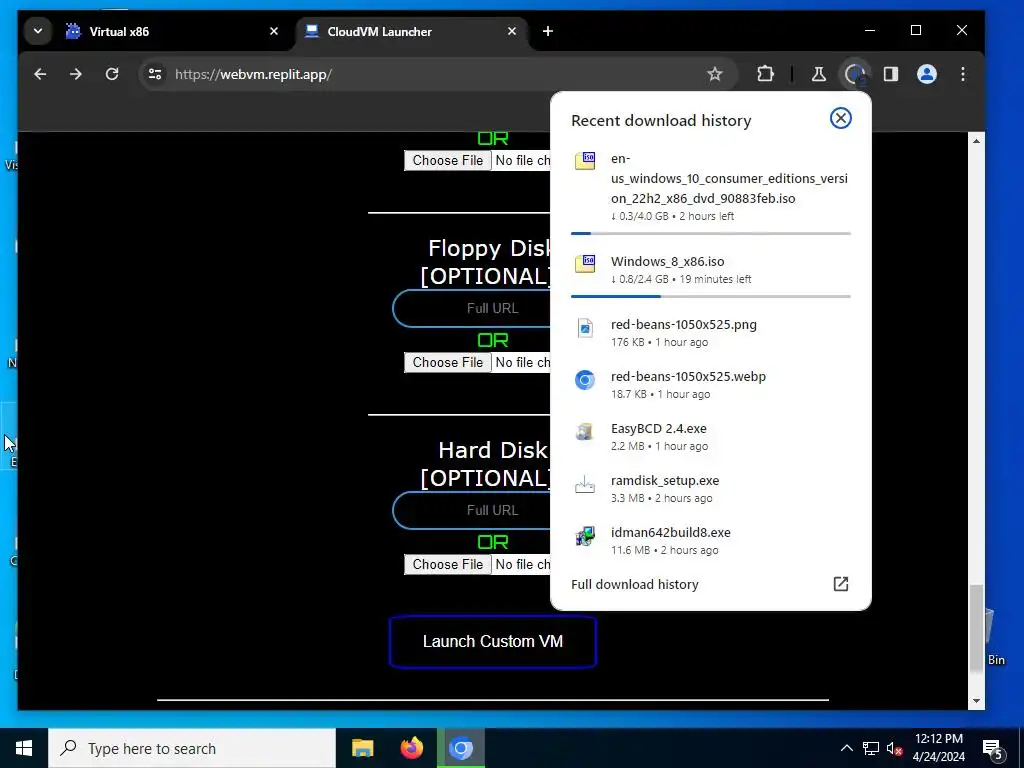Toggle the browser side panel icon
Viewport: 1024px width, 768px height.
[891, 74]
